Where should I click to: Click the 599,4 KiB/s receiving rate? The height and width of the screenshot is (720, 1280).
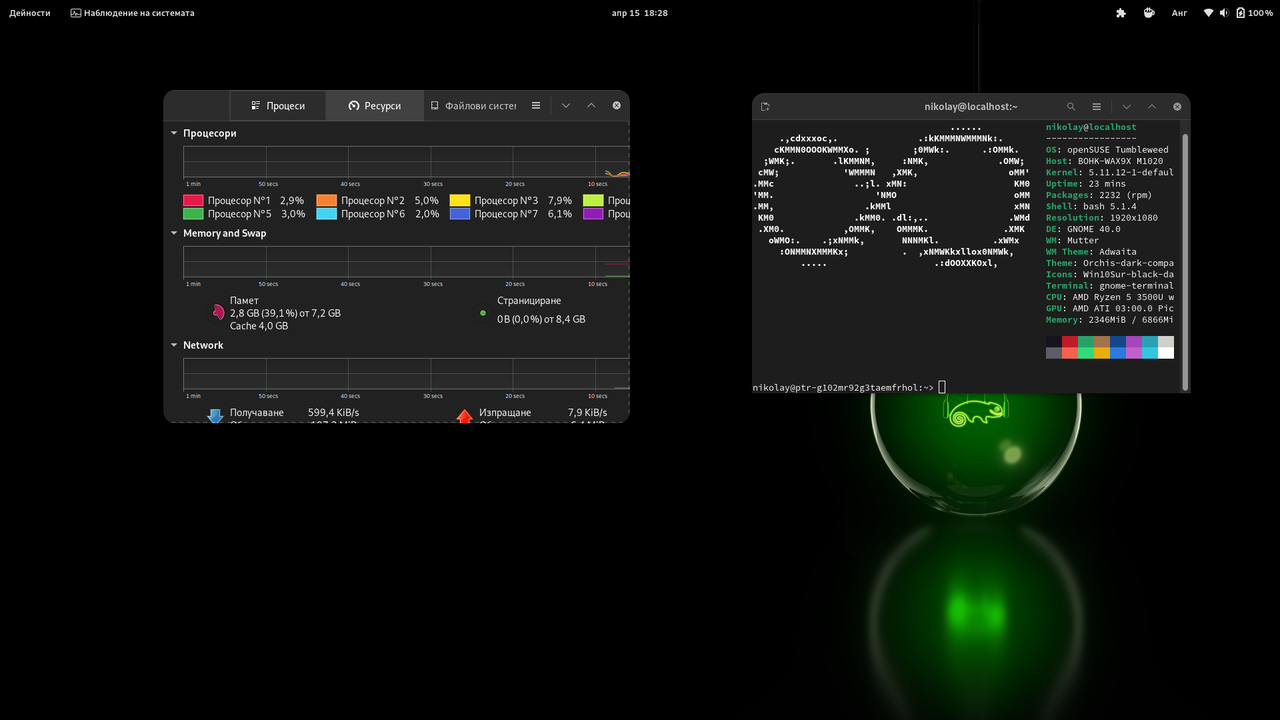(x=333, y=413)
